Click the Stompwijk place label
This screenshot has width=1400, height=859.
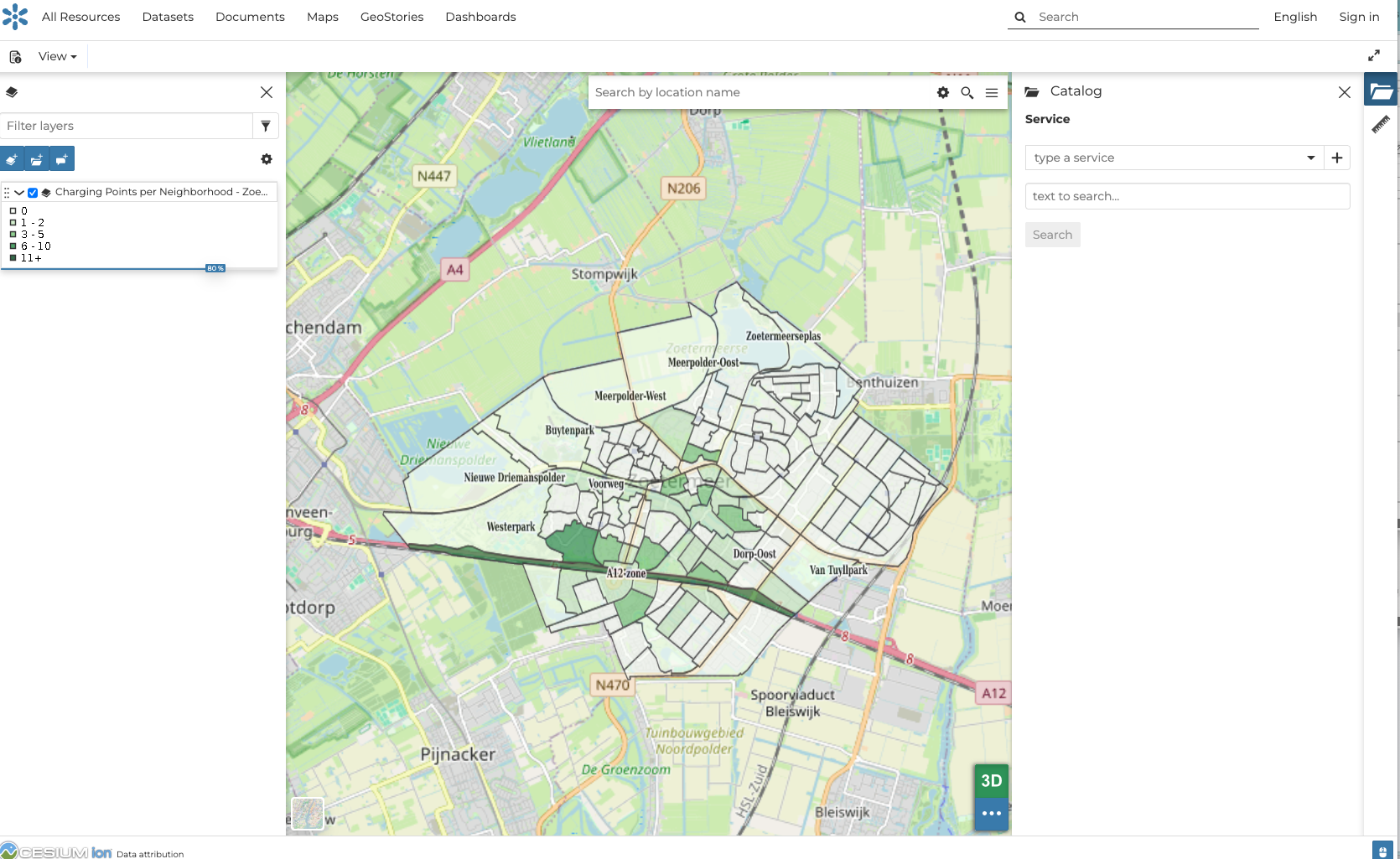click(x=604, y=274)
